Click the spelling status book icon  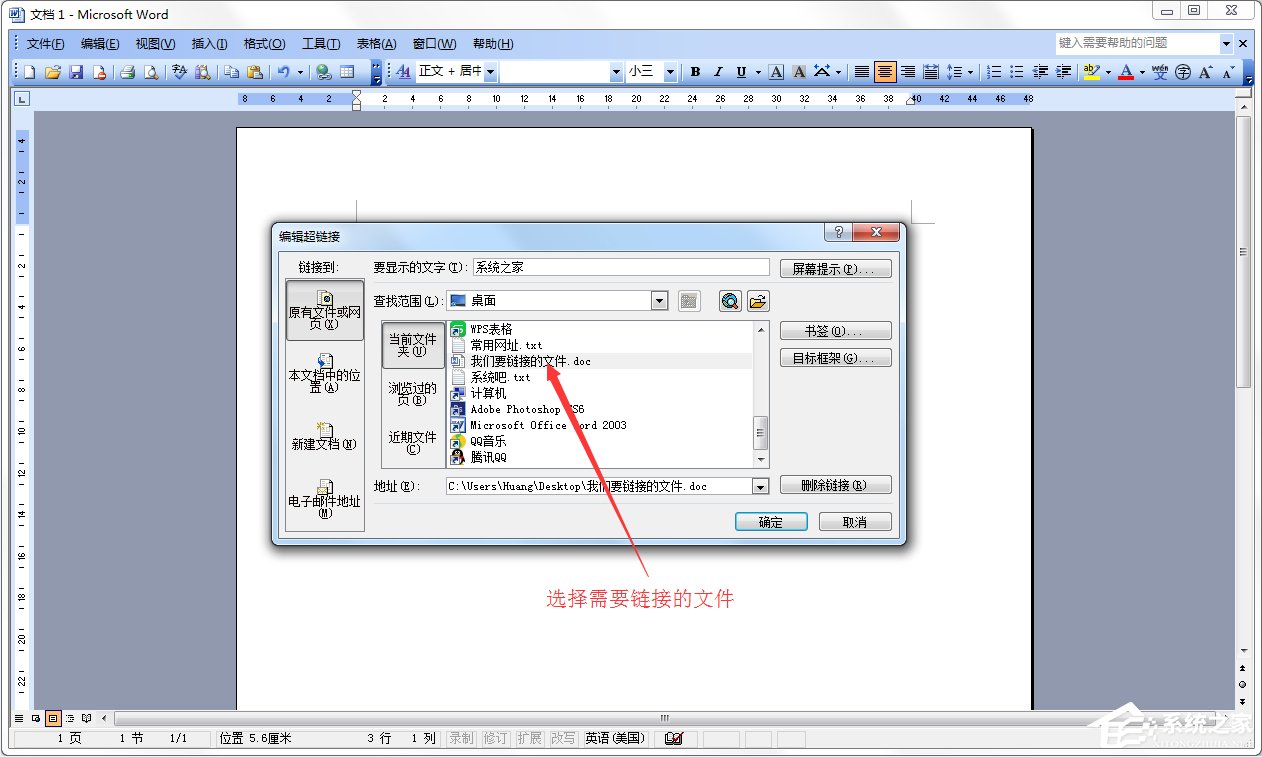[x=674, y=739]
